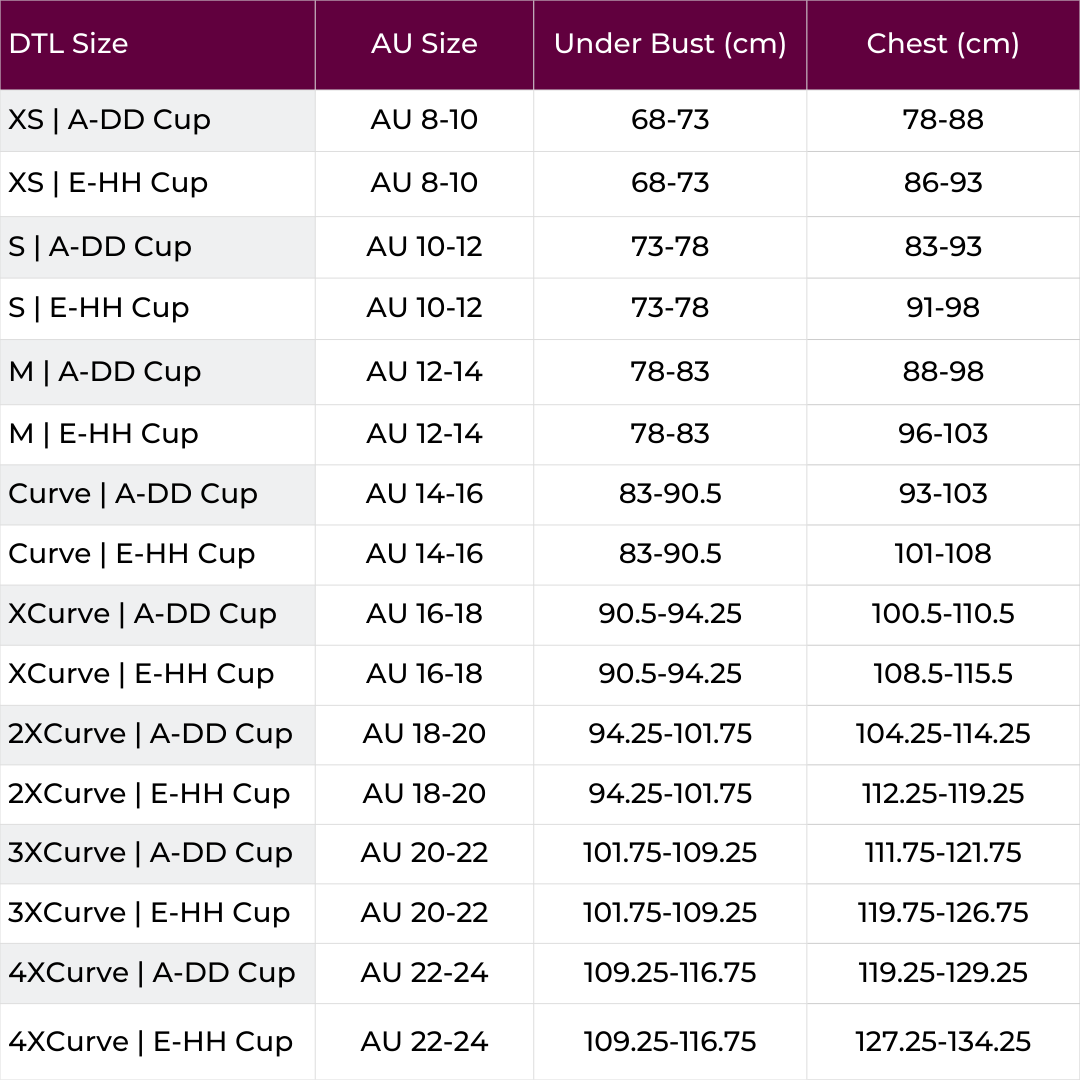This screenshot has width=1080, height=1080.
Task: Click the 78-88 chest value for XS
Action: pos(943,121)
